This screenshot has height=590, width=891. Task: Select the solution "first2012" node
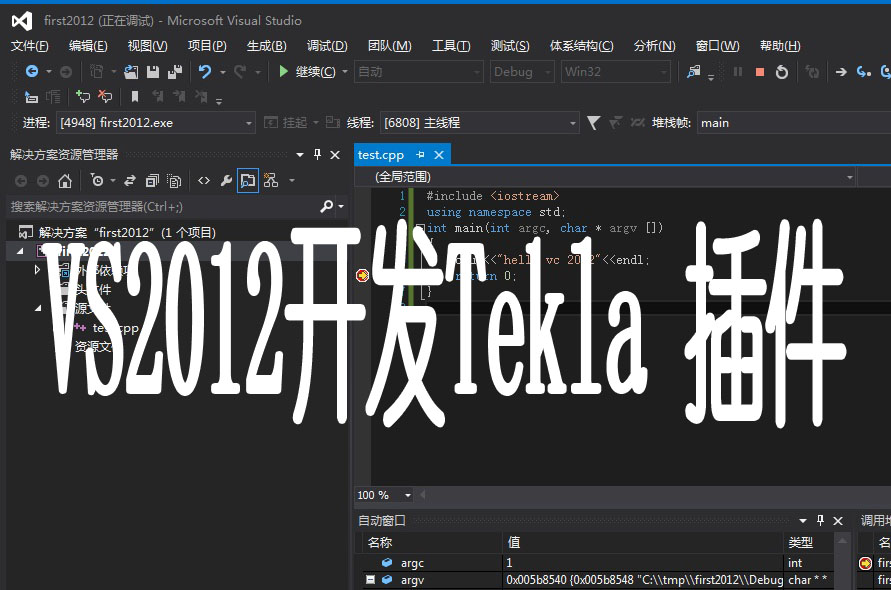tap(127, 232)
